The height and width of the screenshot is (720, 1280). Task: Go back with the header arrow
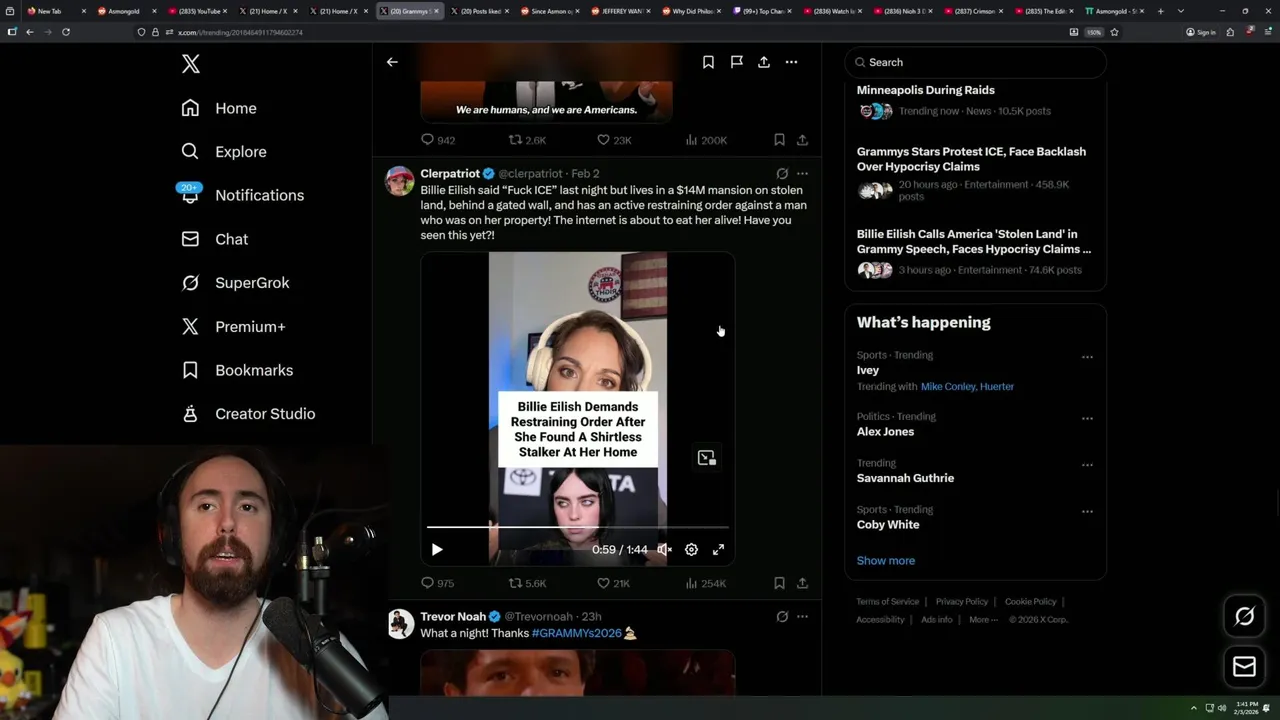pos(392,62)
